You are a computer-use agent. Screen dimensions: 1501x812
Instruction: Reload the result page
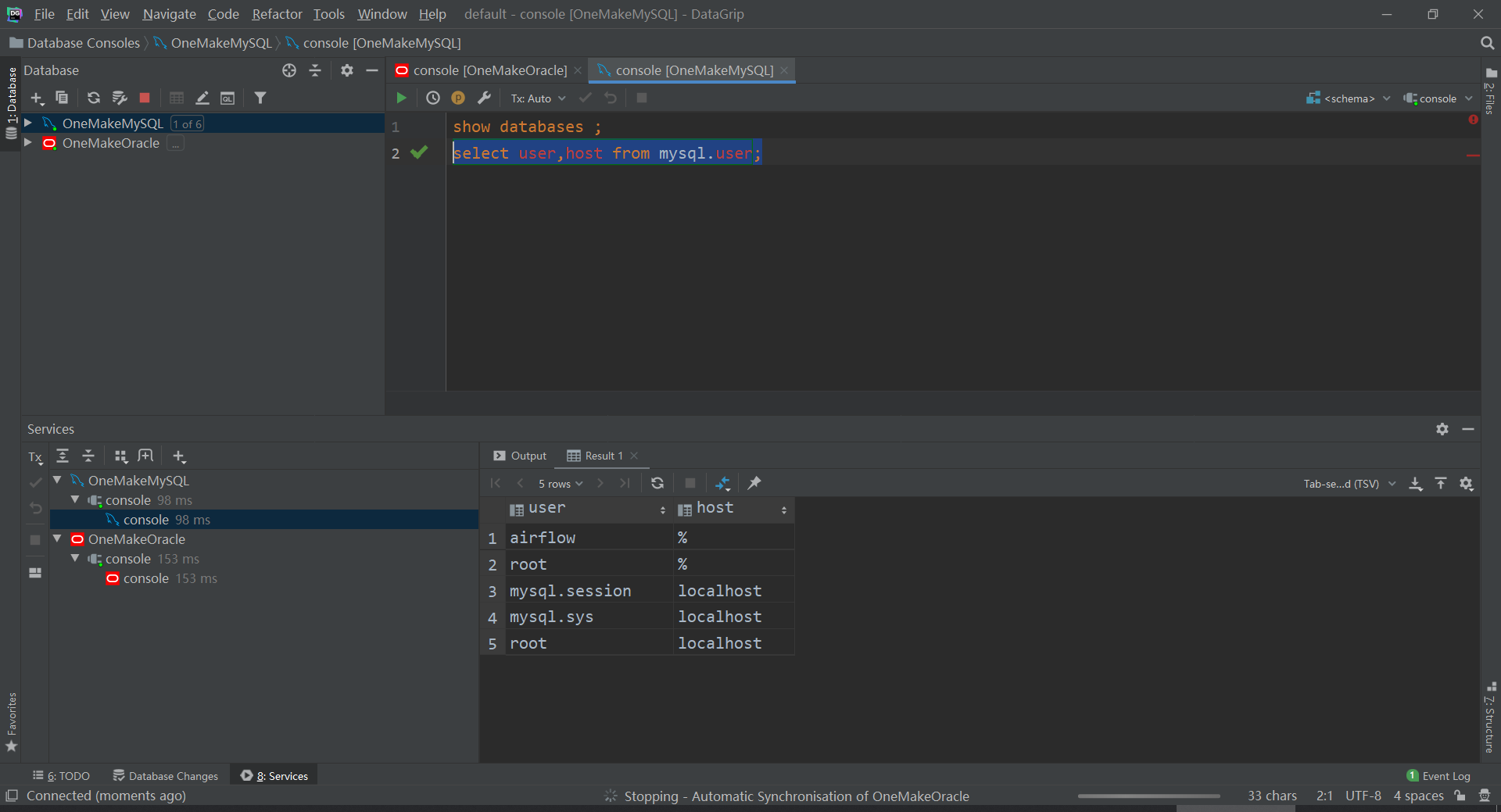(657, 483)
